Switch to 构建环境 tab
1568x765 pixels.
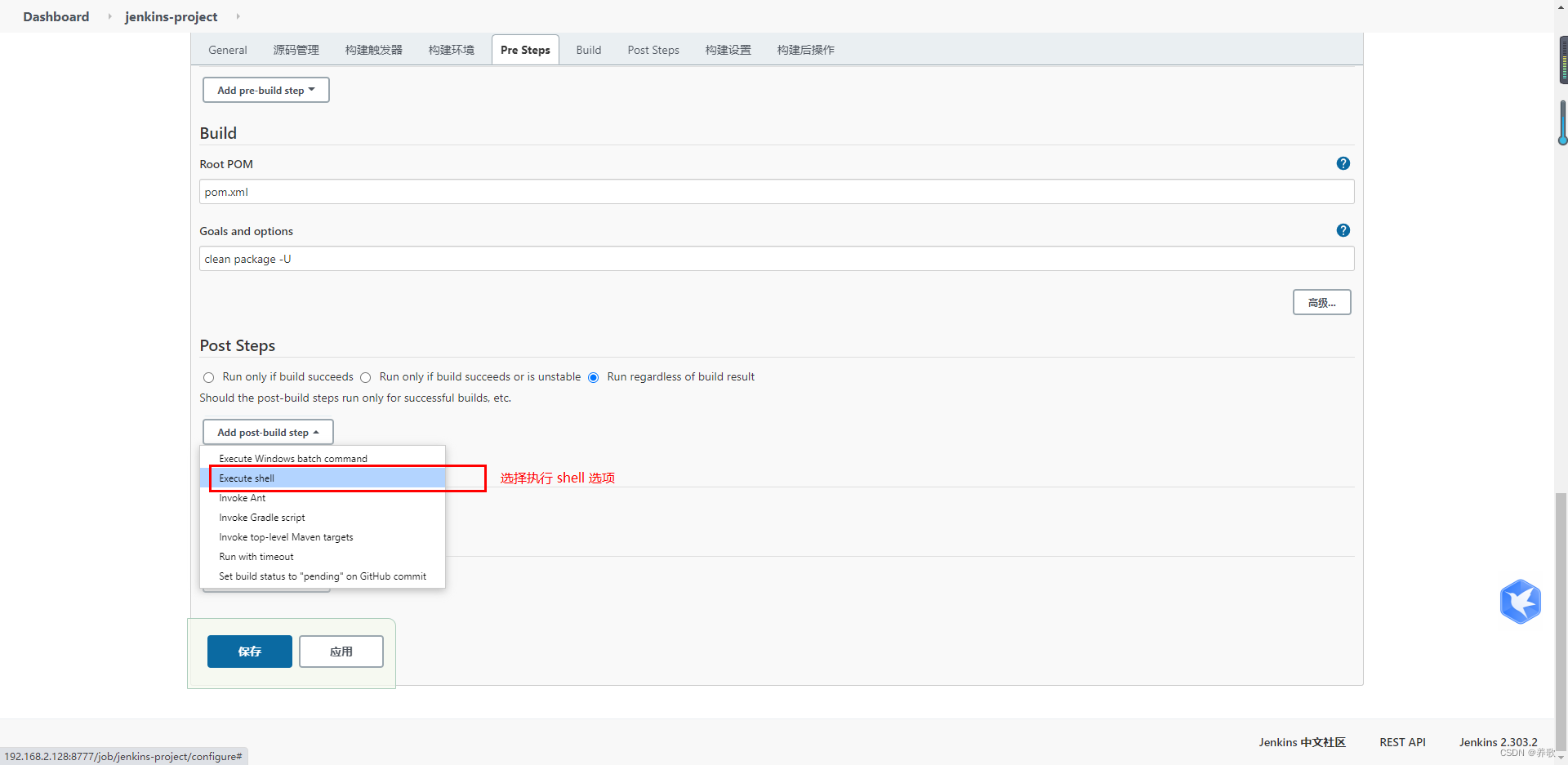[451, 50]
